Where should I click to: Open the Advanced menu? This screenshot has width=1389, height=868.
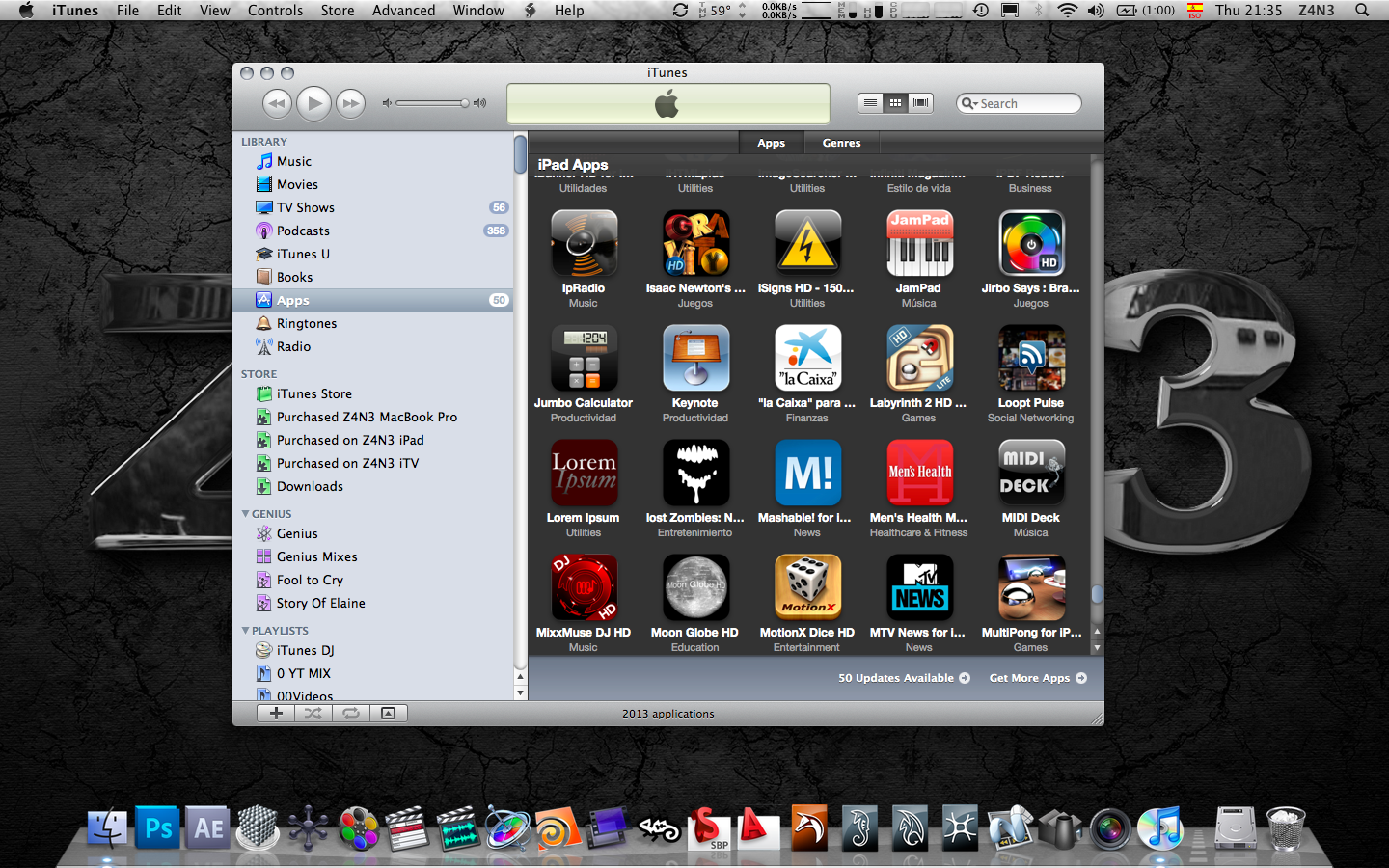(403, 11)
